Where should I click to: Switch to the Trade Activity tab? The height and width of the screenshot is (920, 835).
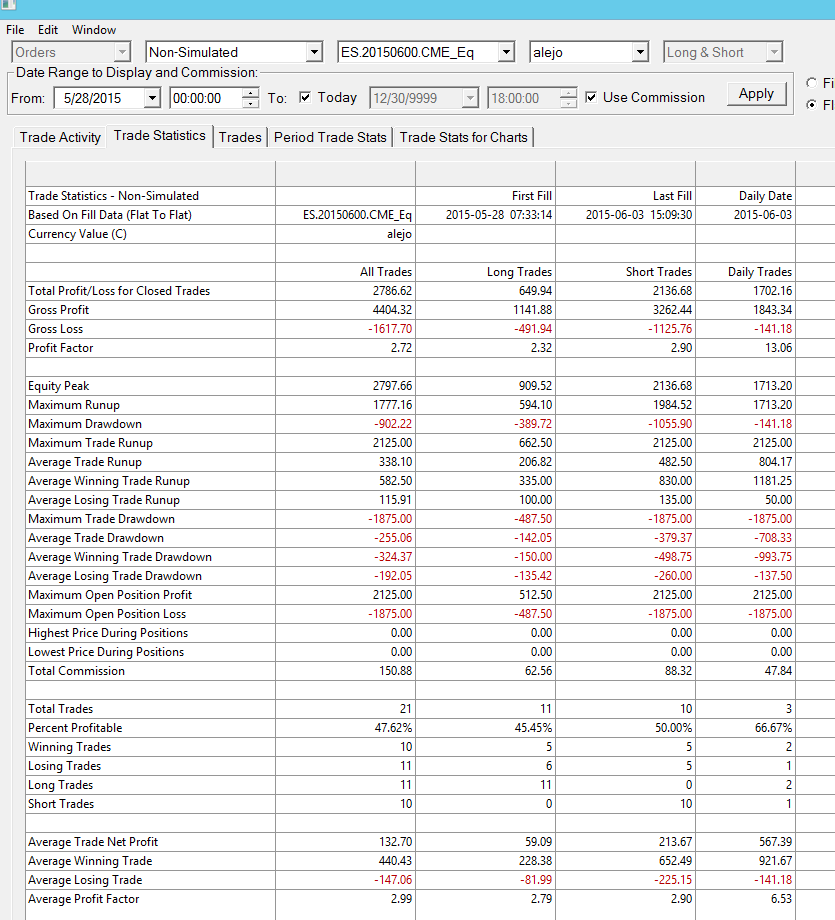point(60,137)
